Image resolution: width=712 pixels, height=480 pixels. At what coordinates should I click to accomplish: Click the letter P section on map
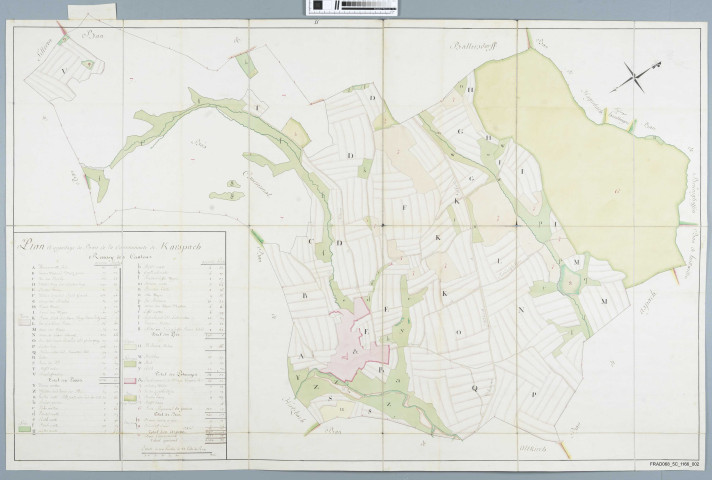[534, 394]
